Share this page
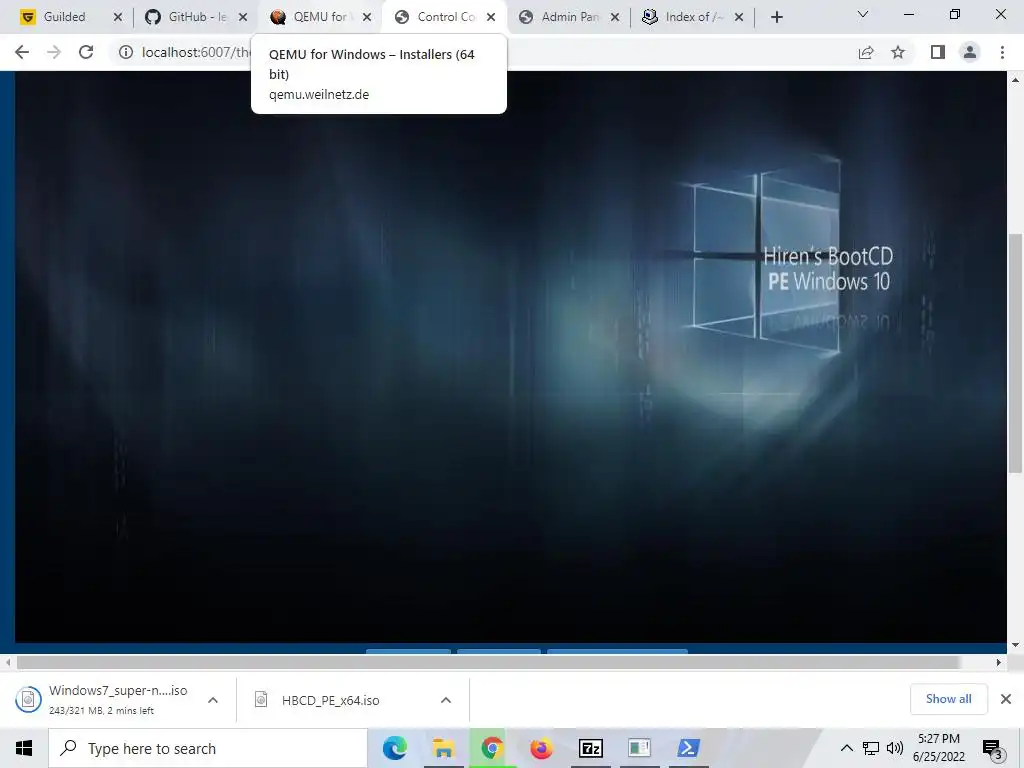The image size is (1024, 768). [x=866, y=52]
